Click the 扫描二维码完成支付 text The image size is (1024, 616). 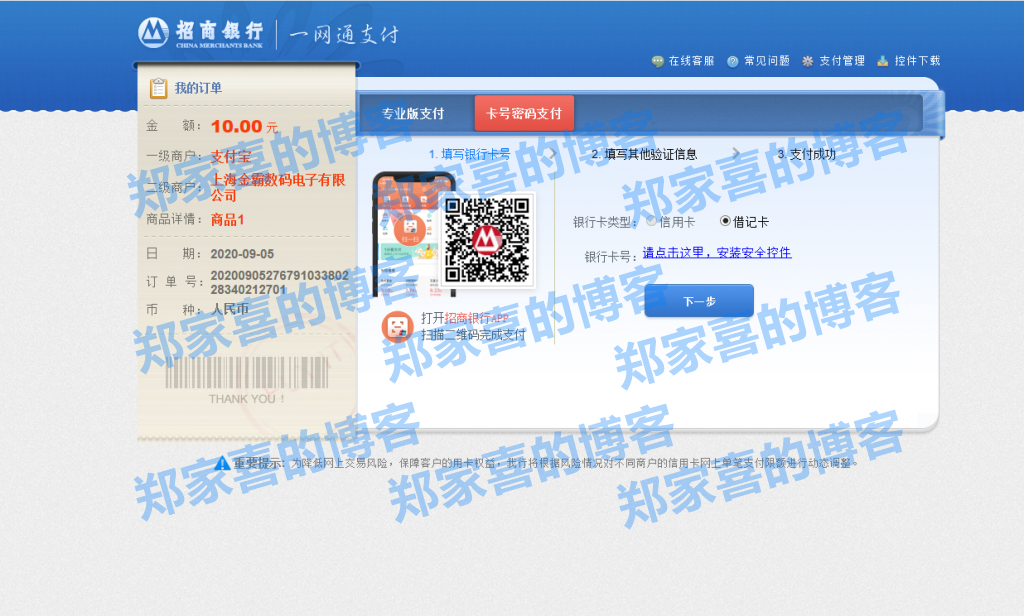(473, 334)
